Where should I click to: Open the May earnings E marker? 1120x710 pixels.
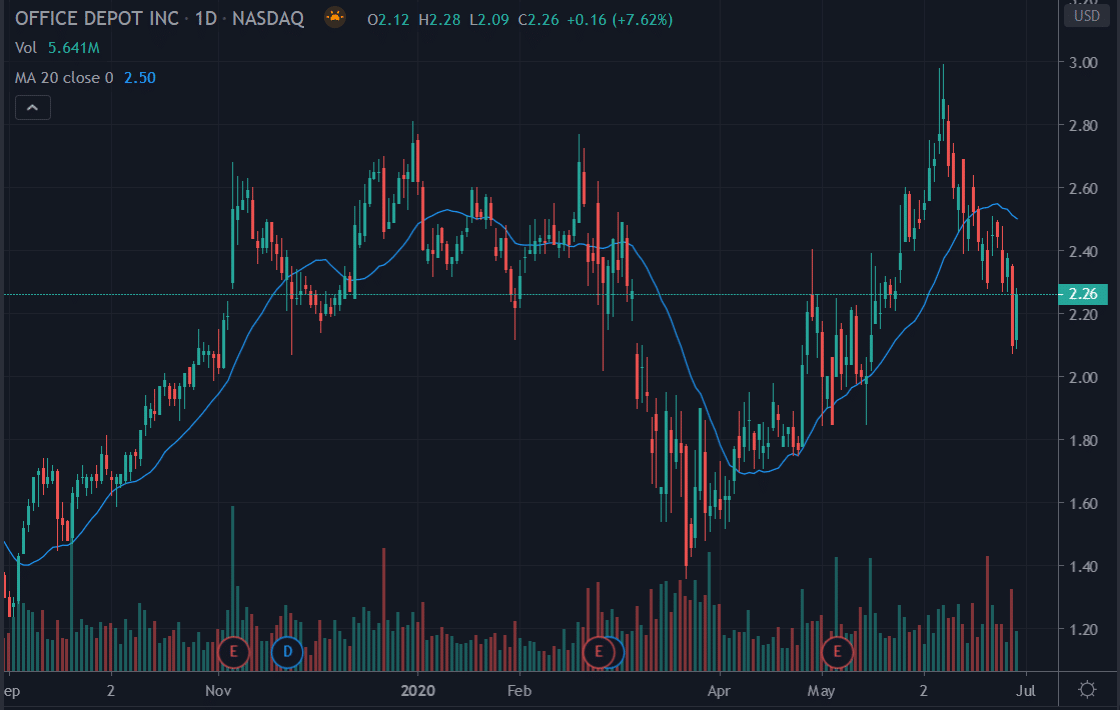pos(836,652)
